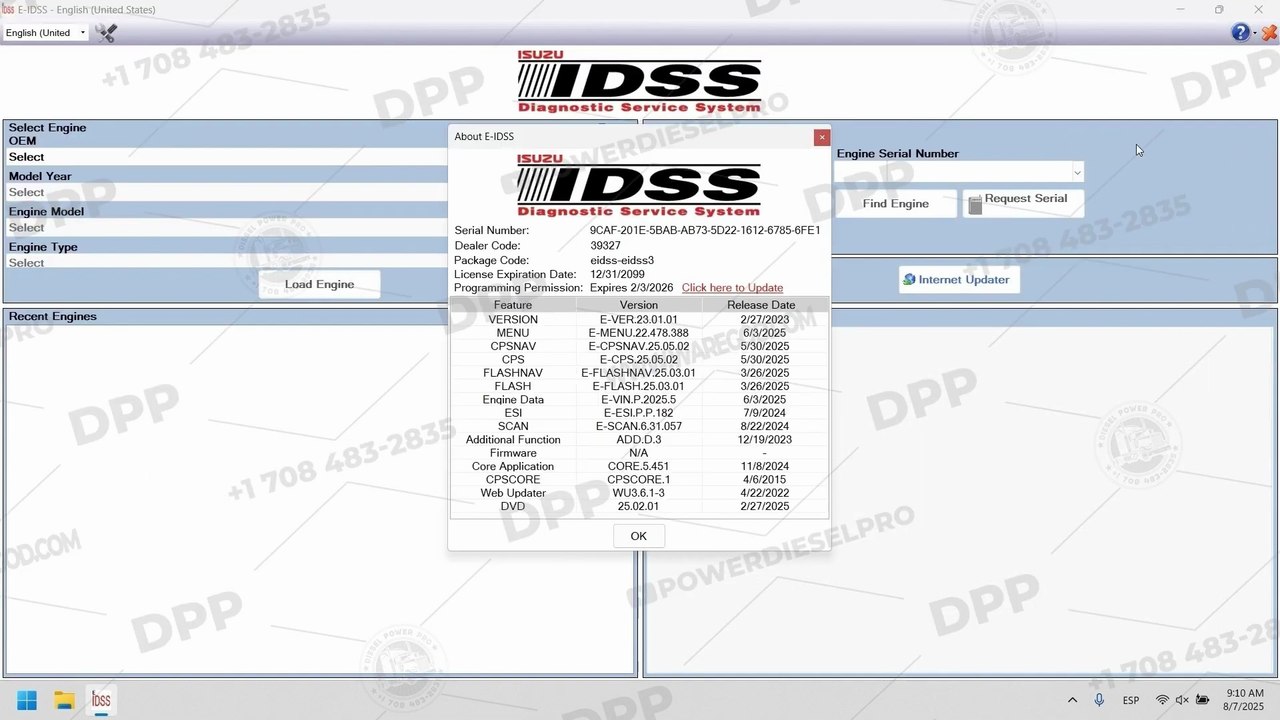Click the Feature column header
This screenshot has height=720, width=1280.
[513, 305]
